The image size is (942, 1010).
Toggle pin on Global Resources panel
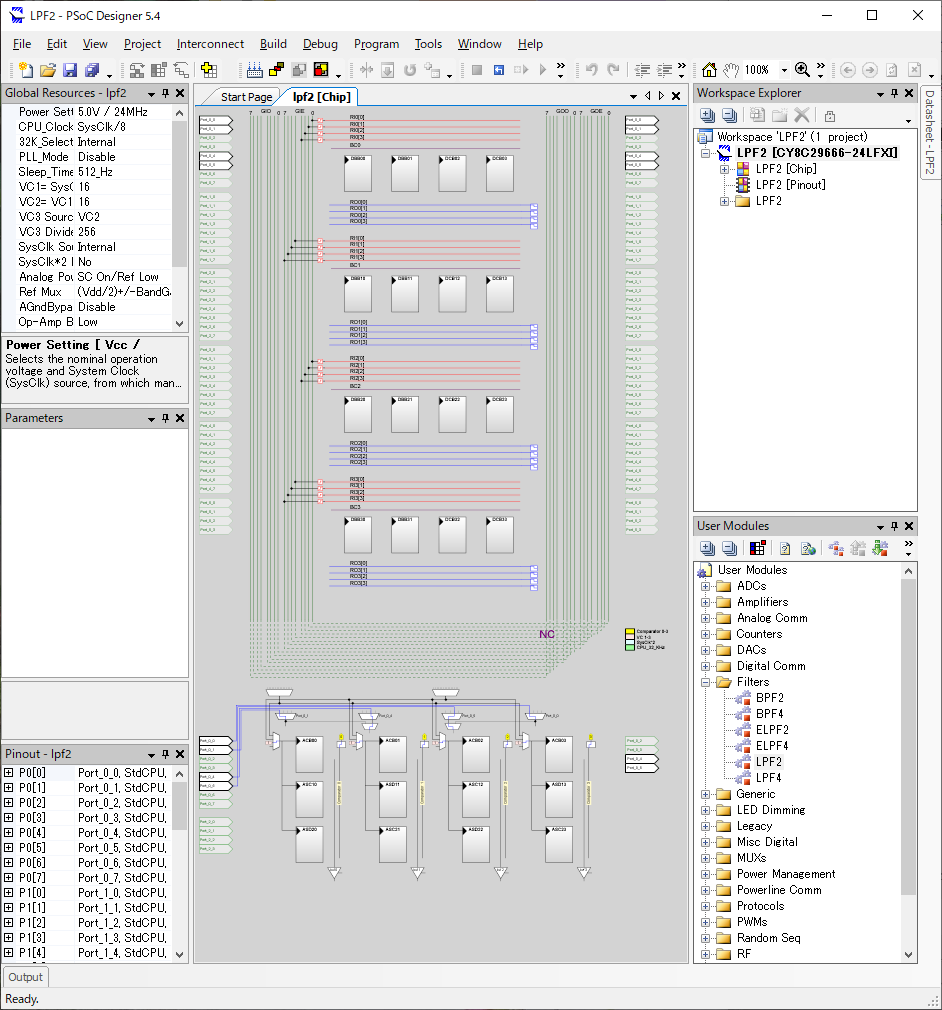(x=166, y=93)
